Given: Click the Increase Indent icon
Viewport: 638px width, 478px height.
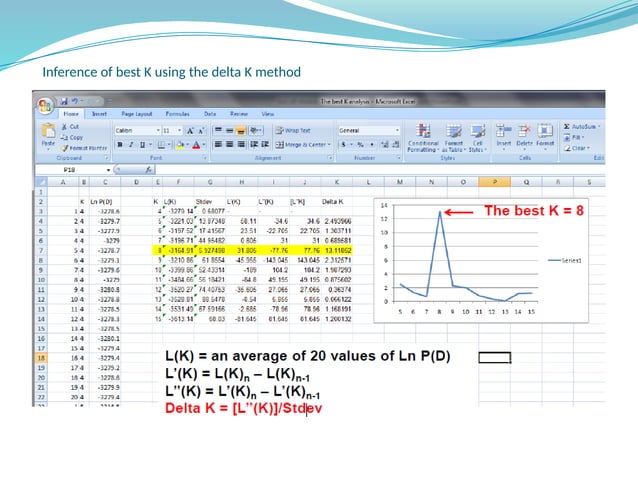Looking at the screenshot, I should coord(265,144).
